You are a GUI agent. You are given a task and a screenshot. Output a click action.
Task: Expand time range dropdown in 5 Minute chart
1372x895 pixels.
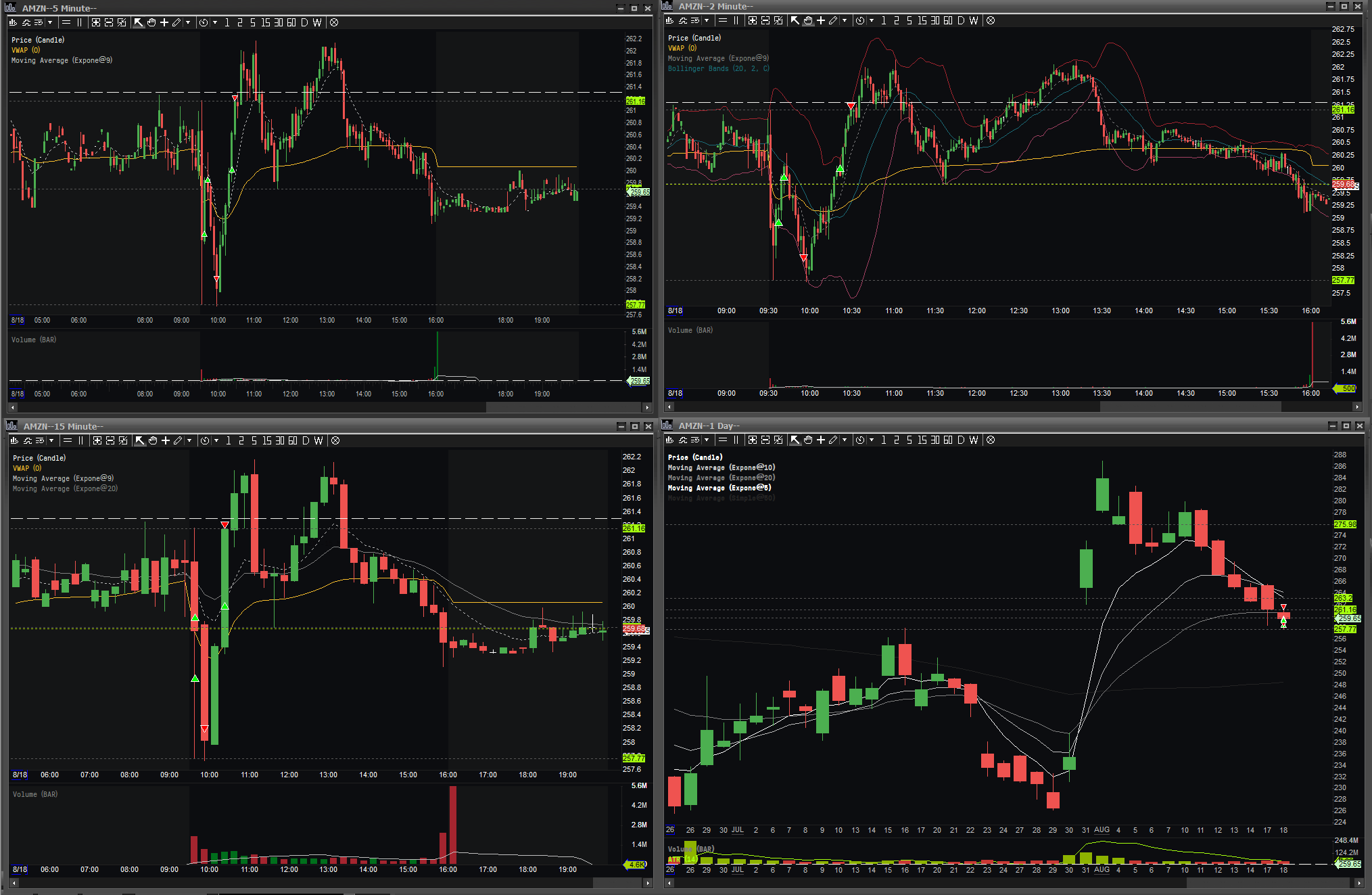215,22
